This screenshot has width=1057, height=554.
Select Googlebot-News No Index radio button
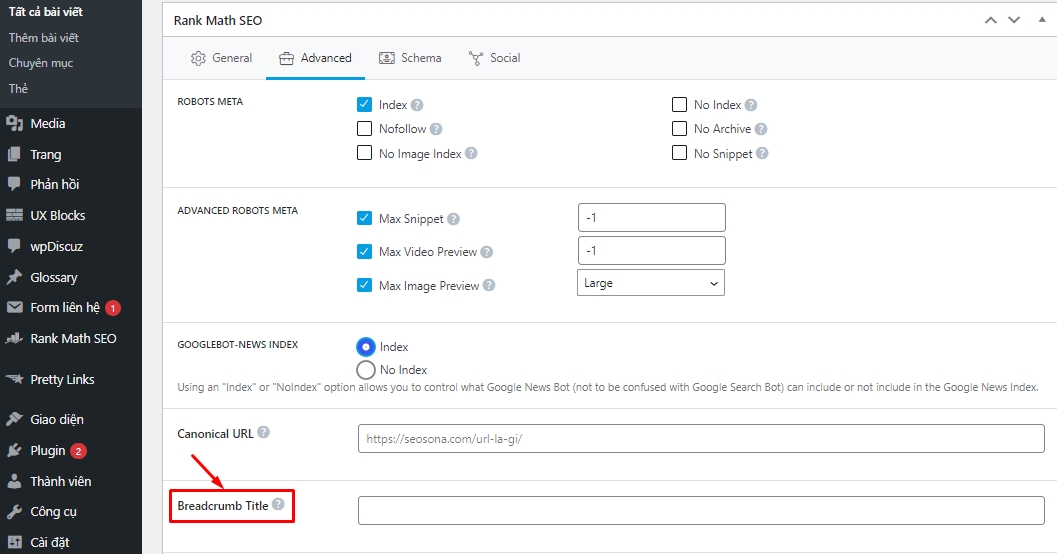point(365,369)
